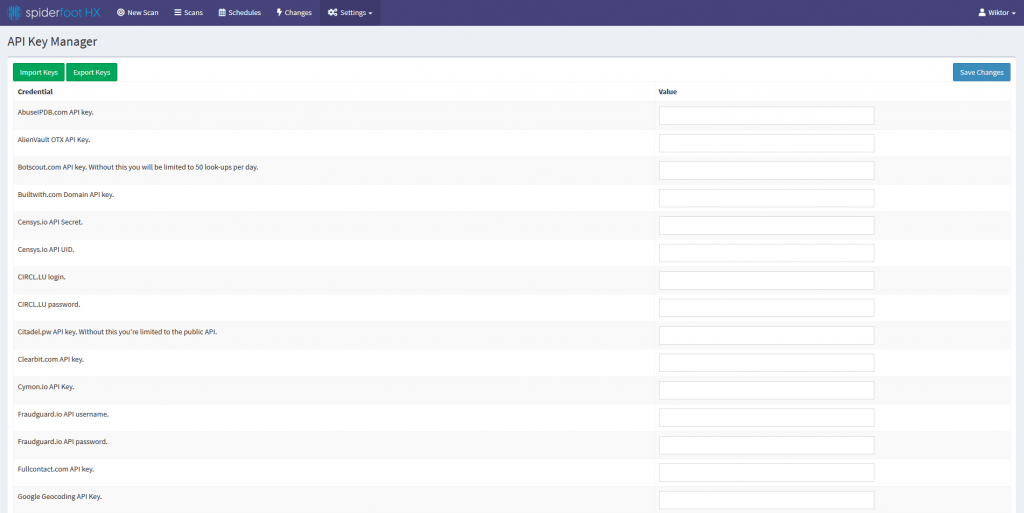Click the API Key Manager heading

[52, 42]
